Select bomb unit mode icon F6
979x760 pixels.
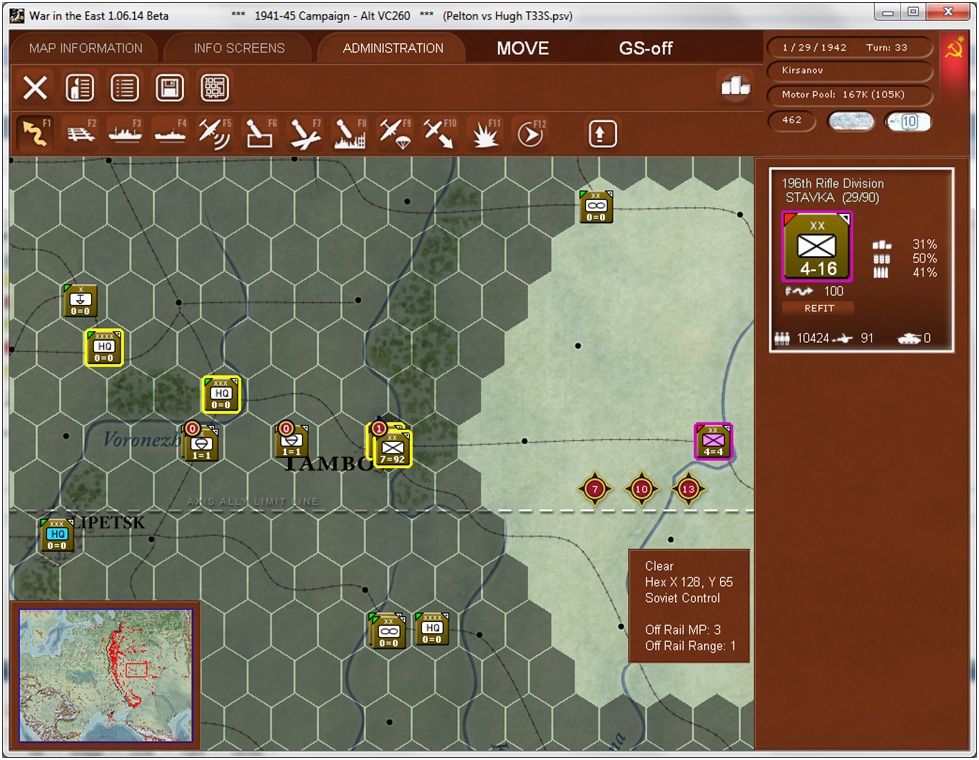click(x=260, y=133)
